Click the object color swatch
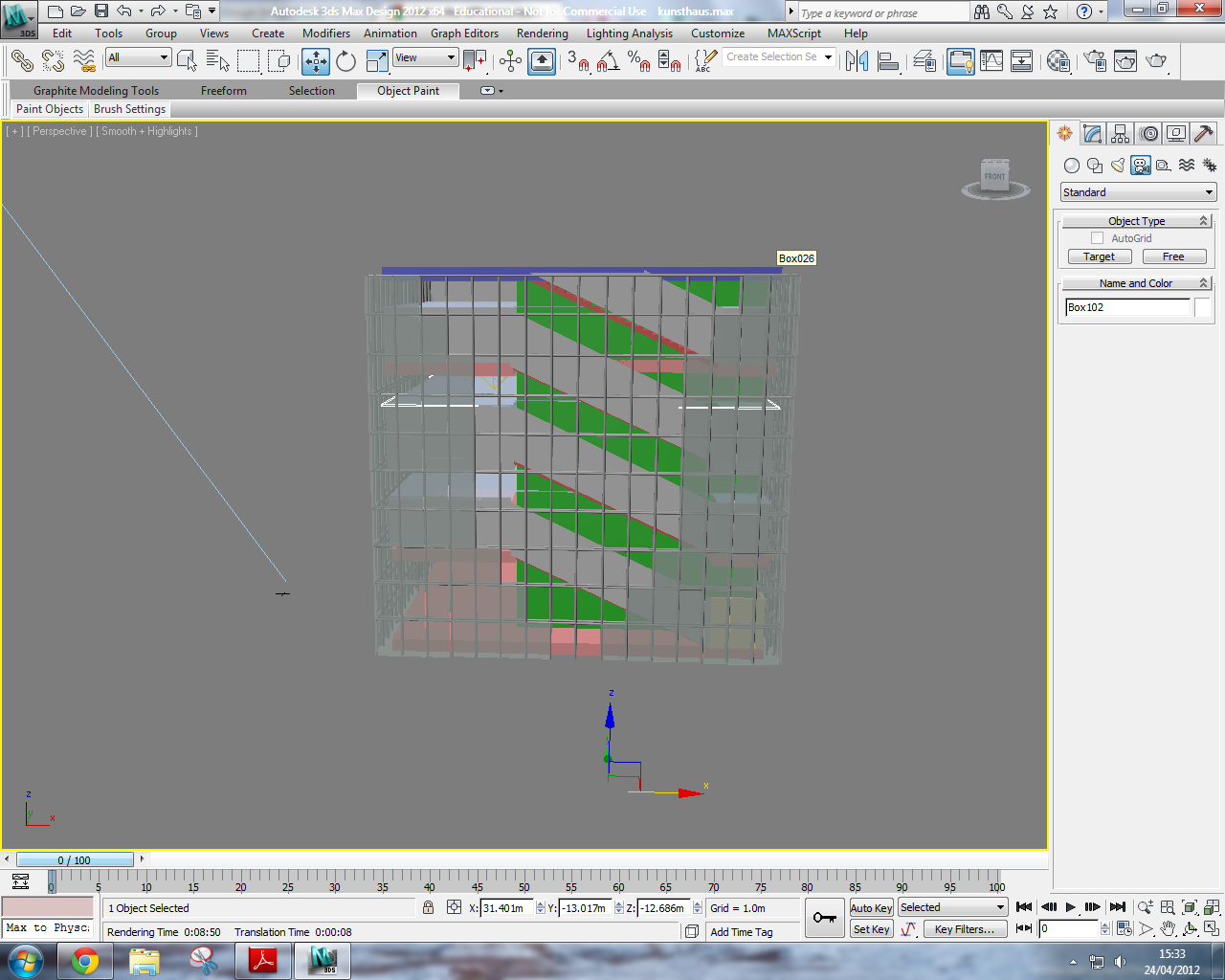 (1202, 307)
